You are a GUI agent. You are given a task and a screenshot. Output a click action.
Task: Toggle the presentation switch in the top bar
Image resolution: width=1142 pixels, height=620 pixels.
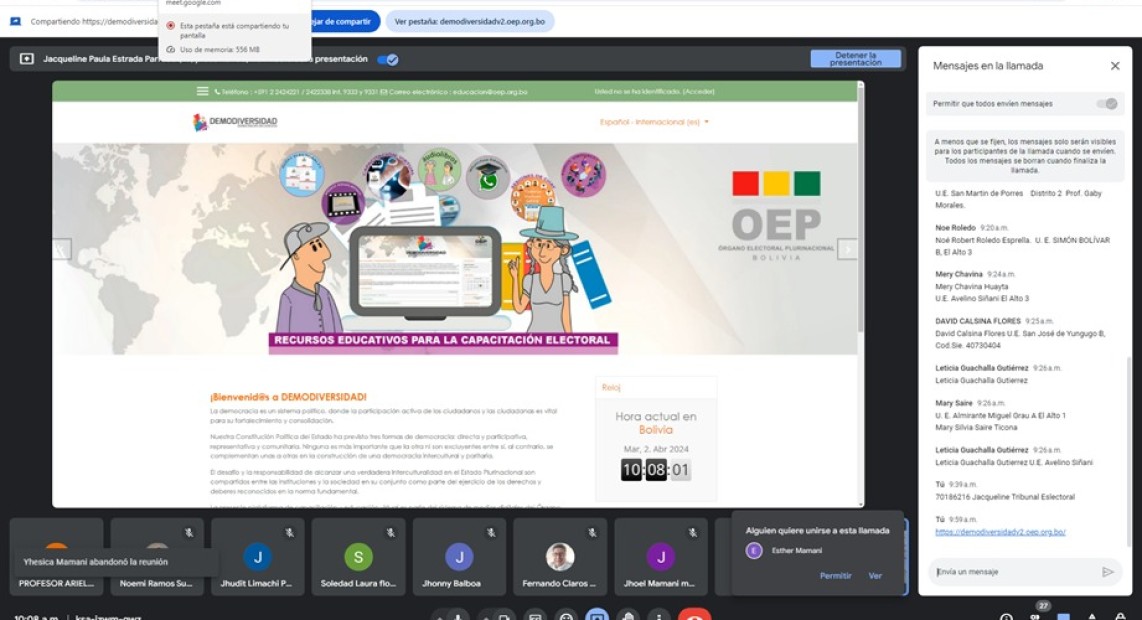(387, 59)
